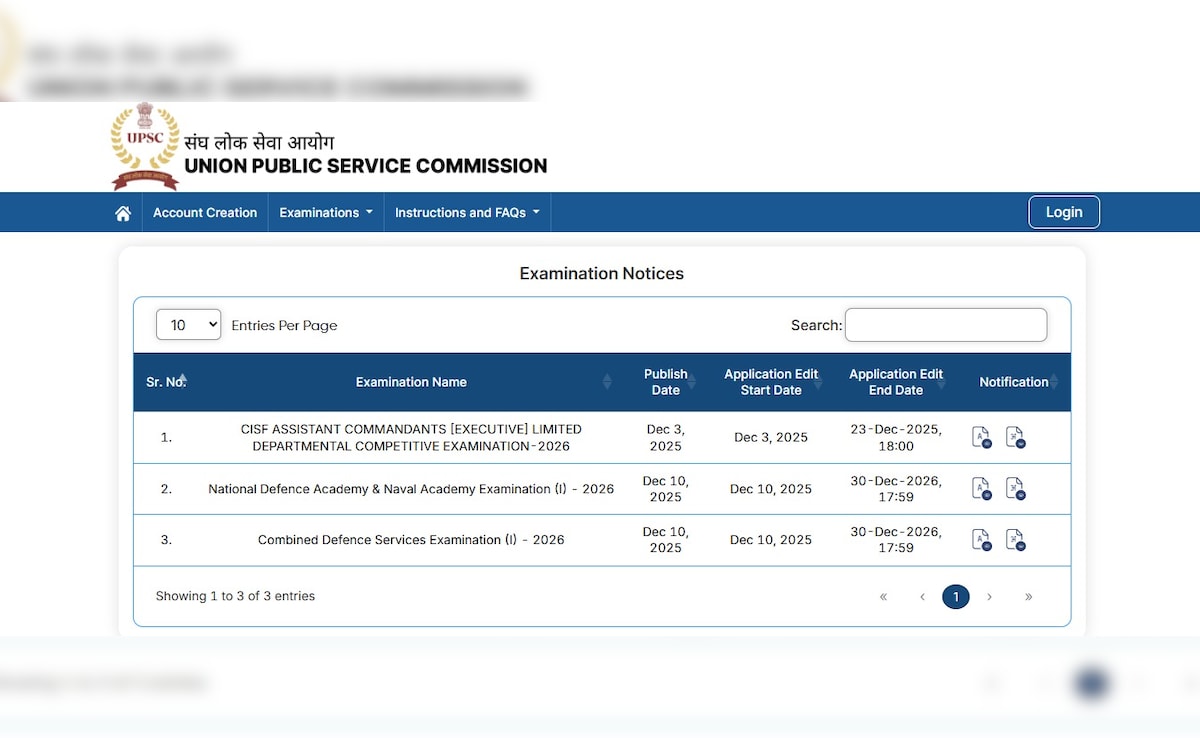Expand Instructions and FAQs dropdown menu

click(466, 213)
